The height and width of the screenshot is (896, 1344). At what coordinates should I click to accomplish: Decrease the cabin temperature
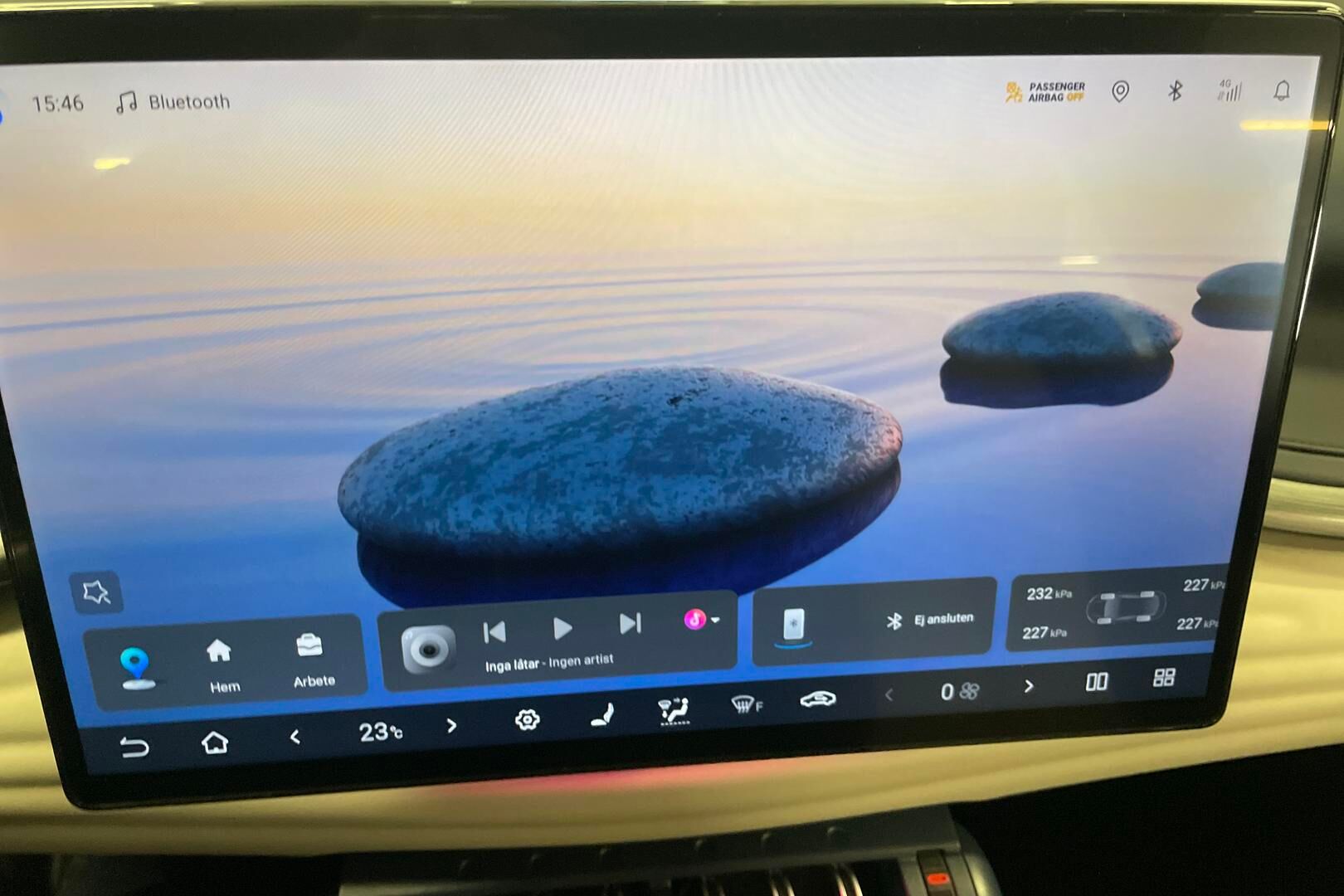(x=295, y=737)
